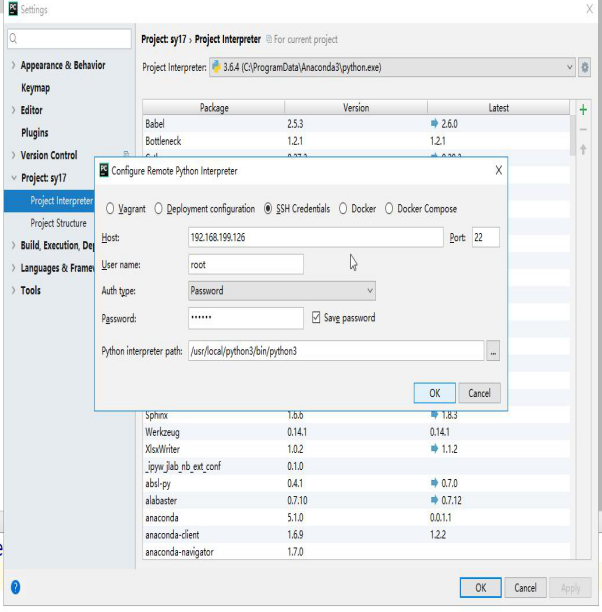Choose the Deployment configuration radio button
Screen dimensions: 602x612
159,209
